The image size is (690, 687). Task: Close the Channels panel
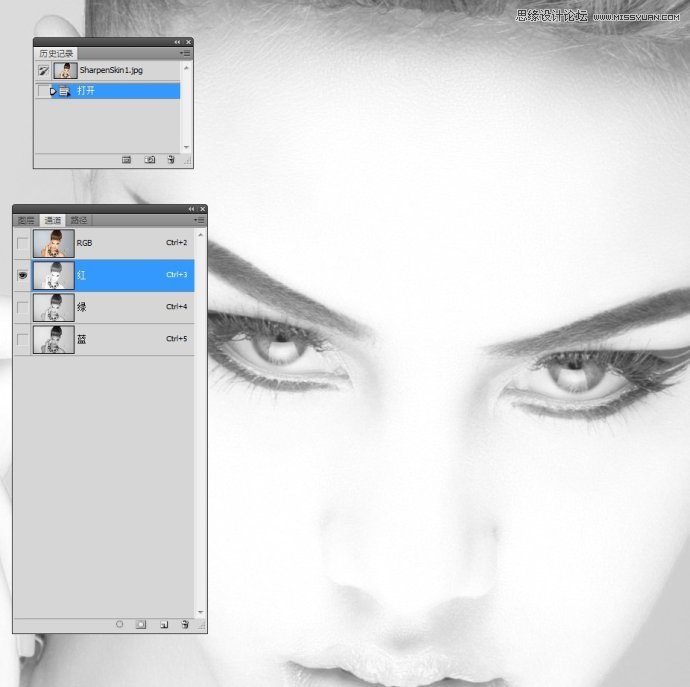click(x=202, y=209)
